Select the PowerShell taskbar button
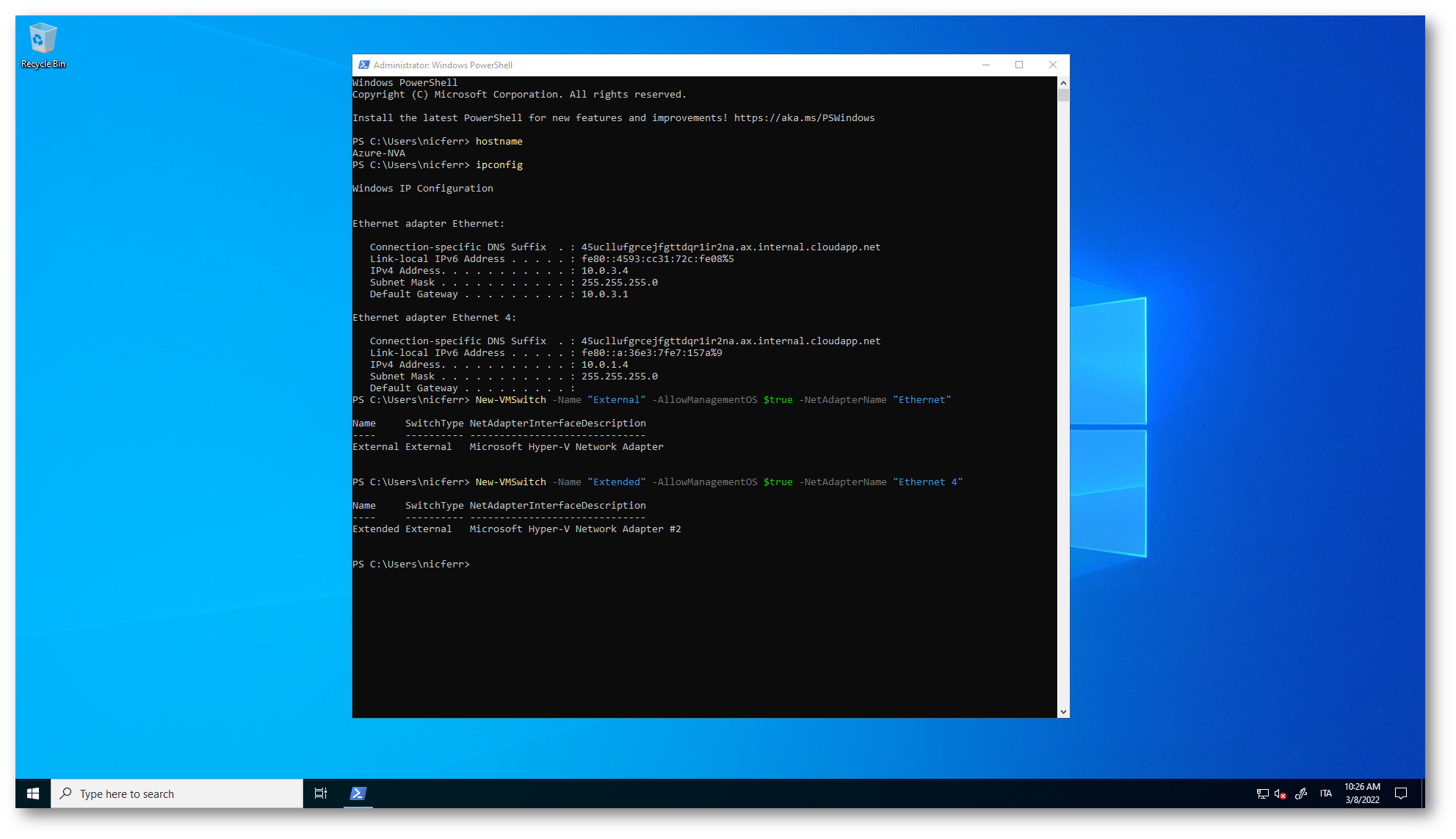The height and width of the screenshot is (839, 1456). tap(358, 793)
